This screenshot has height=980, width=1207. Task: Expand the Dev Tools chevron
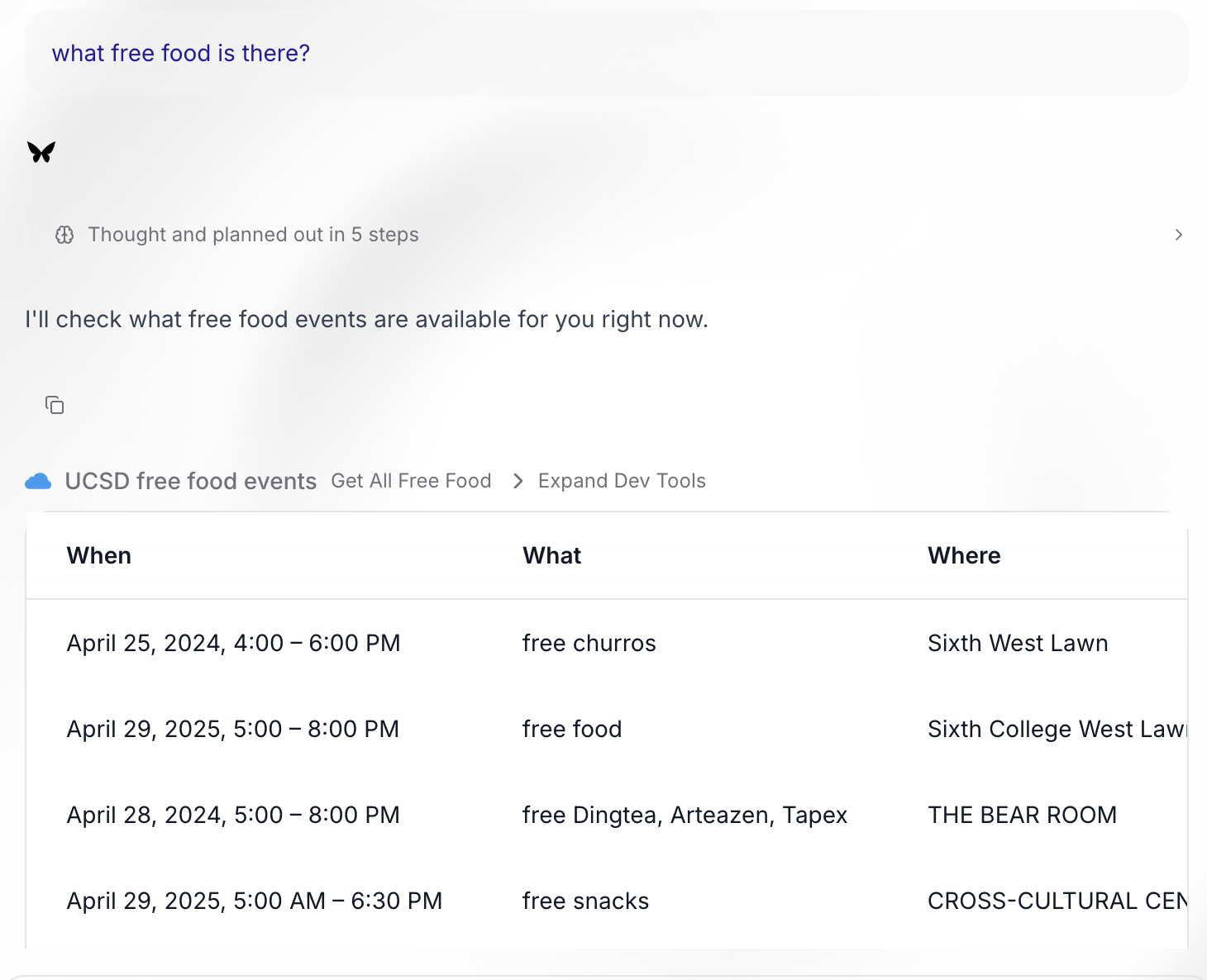click(x=518, y=481)
